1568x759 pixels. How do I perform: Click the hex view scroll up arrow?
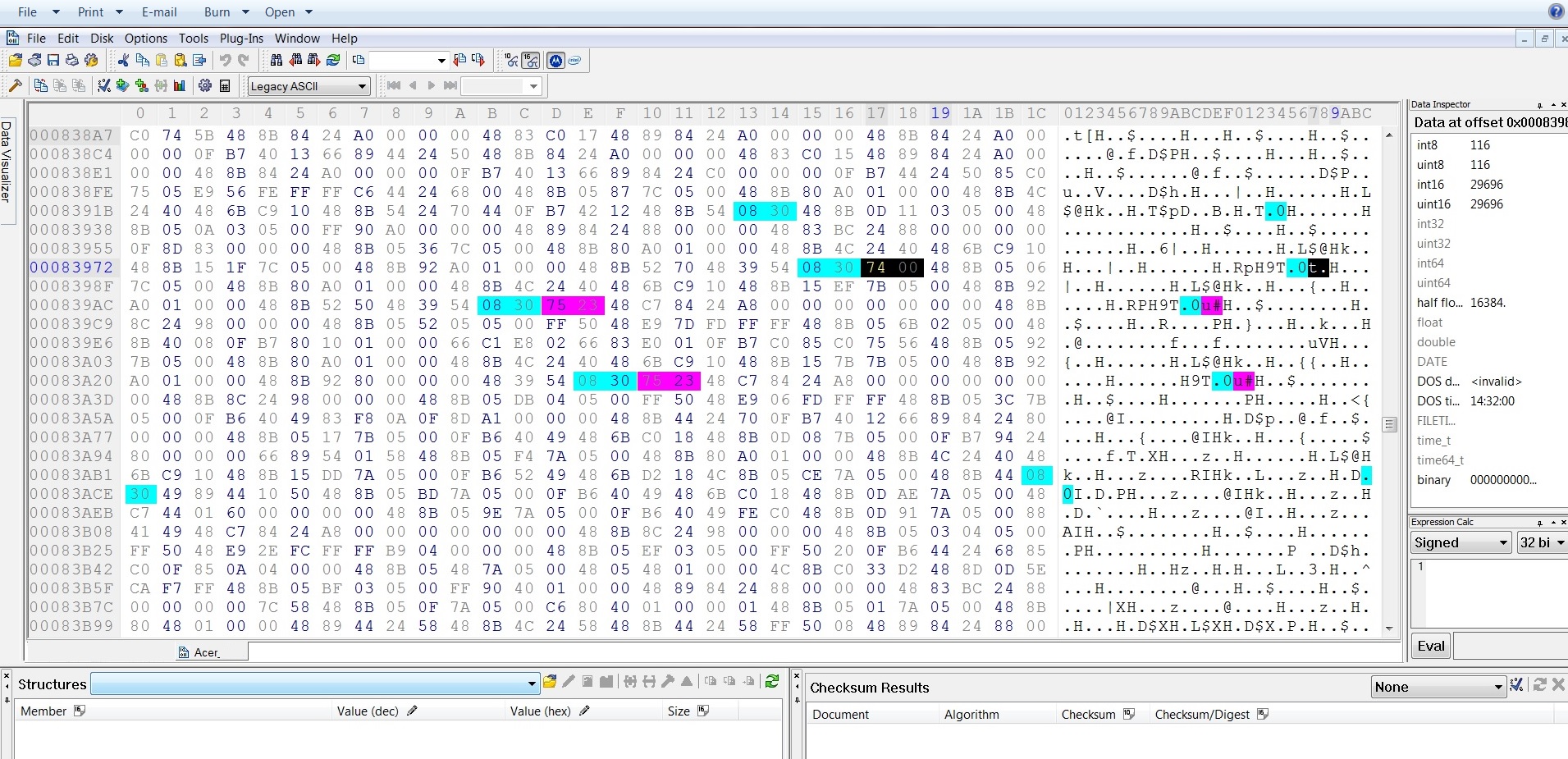(x=1389, y=135)
